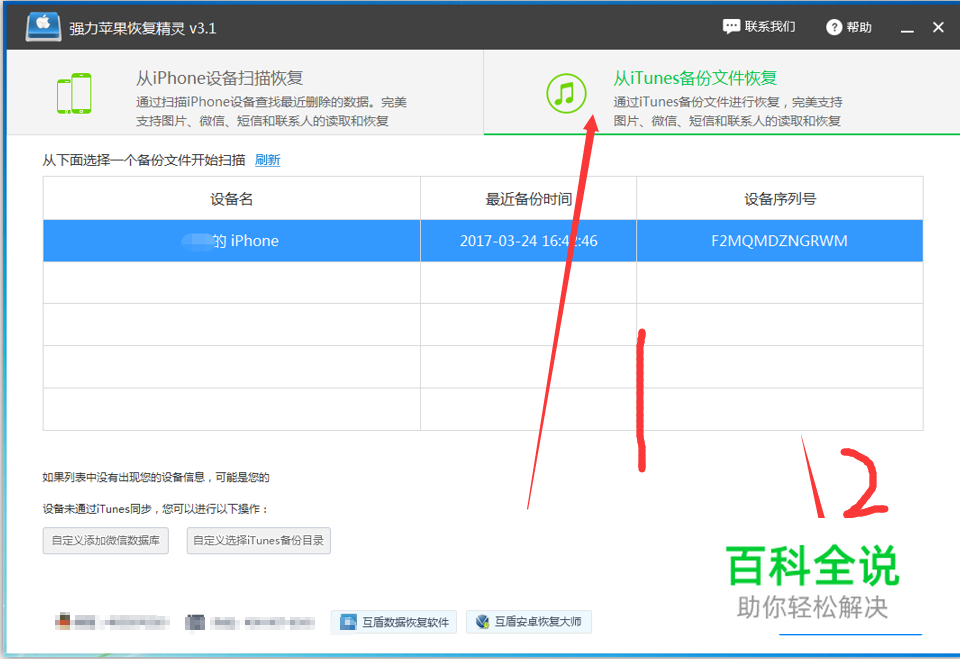Select the iPhone device name cell
Image resolution: width=960 pixels, height=659 pixels.
pos(231,241)
